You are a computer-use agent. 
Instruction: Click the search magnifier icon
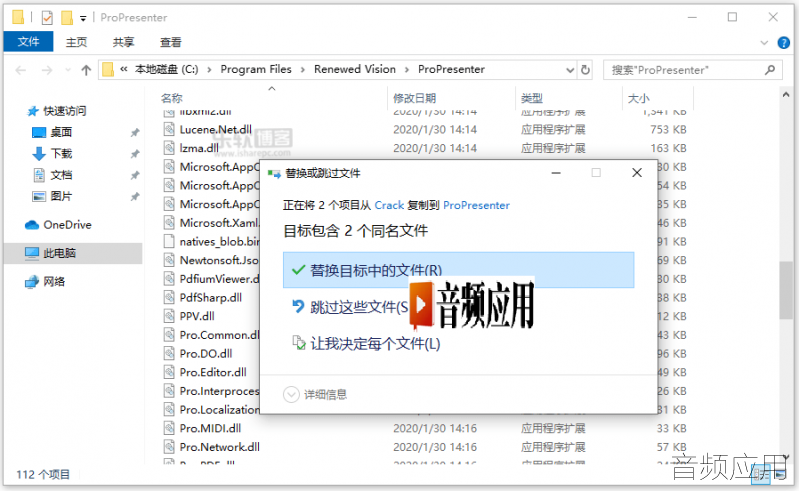click(x=770, y=70)
